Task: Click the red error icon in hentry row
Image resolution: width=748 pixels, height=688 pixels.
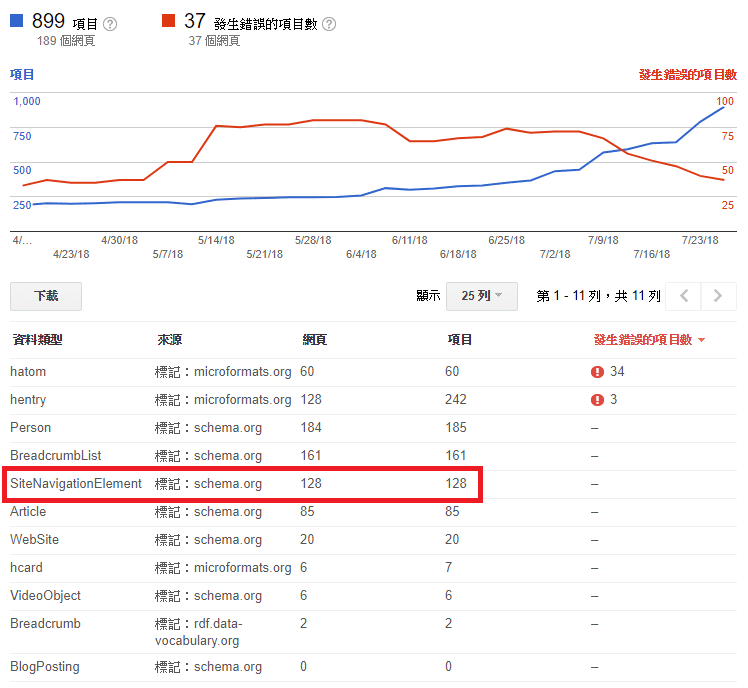Action: (x=597, y=400)
